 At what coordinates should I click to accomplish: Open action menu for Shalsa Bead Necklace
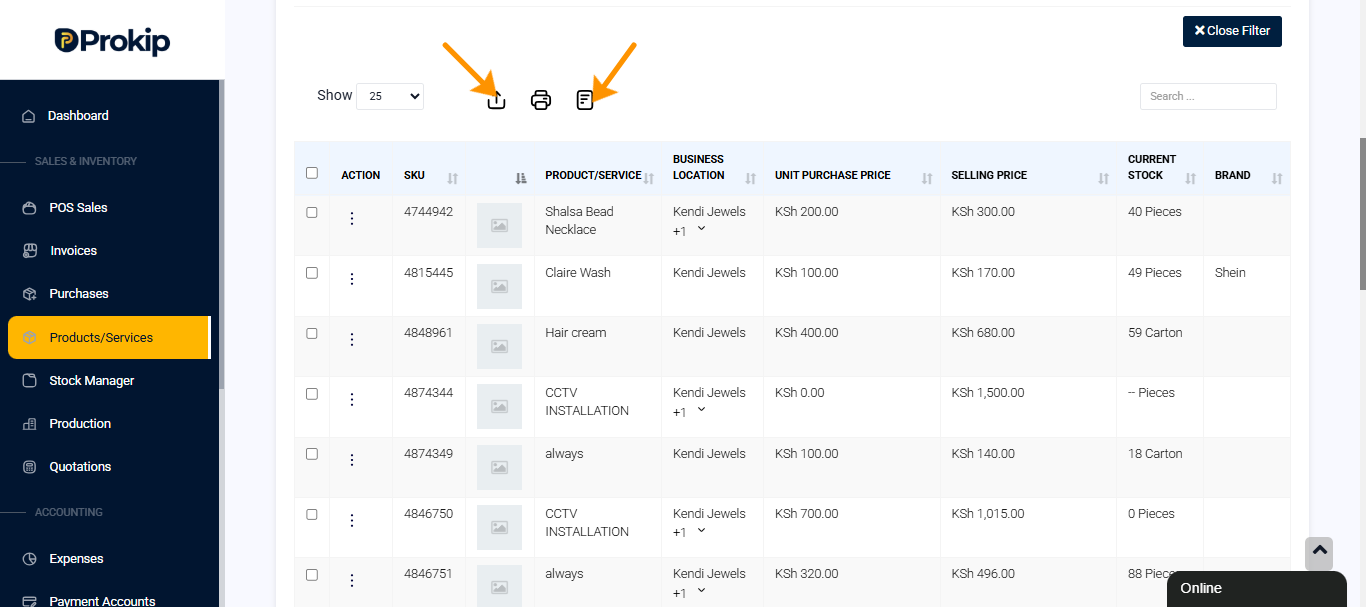[351, 219]
